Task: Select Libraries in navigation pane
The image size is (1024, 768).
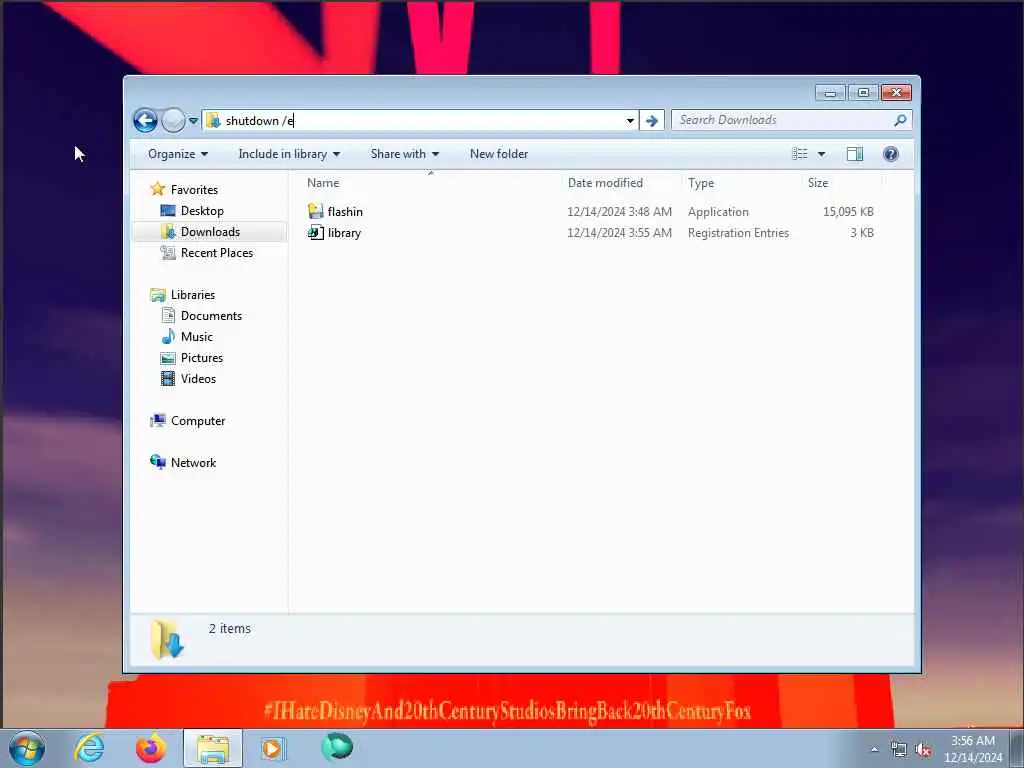Action: [x=193, y=295]
